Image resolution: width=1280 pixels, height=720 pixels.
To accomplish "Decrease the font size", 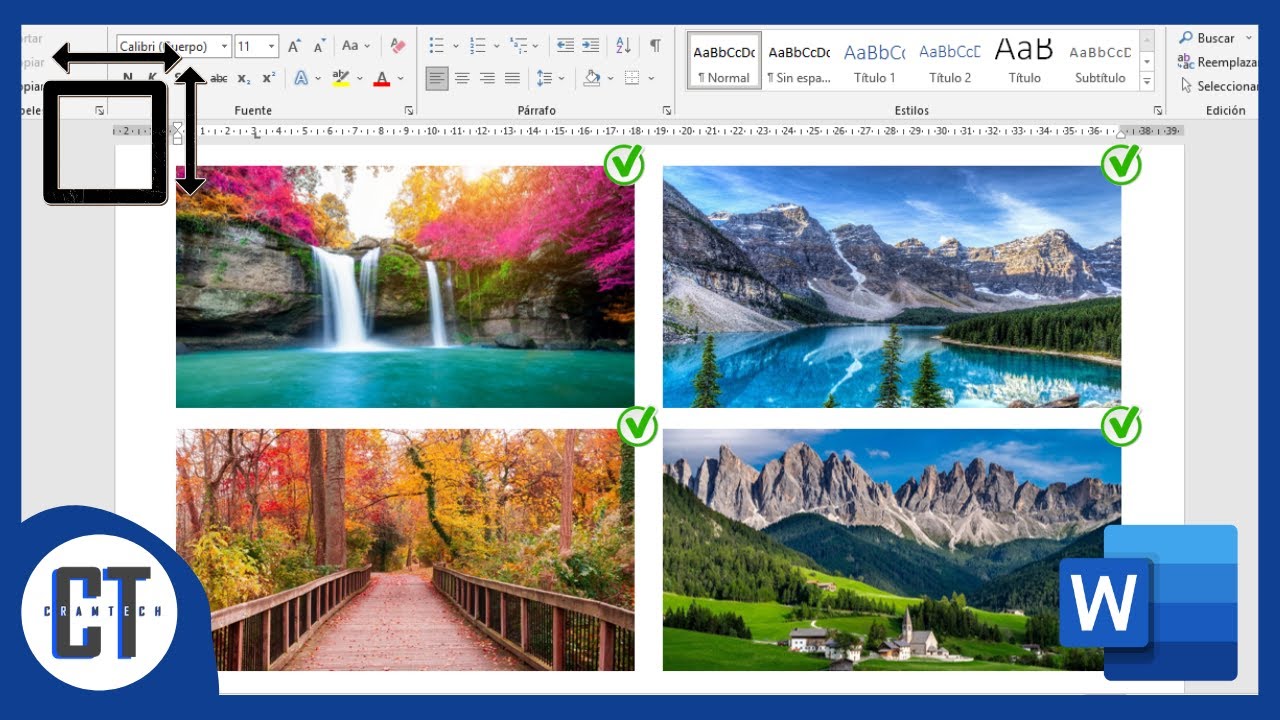I will coord(319,46).
